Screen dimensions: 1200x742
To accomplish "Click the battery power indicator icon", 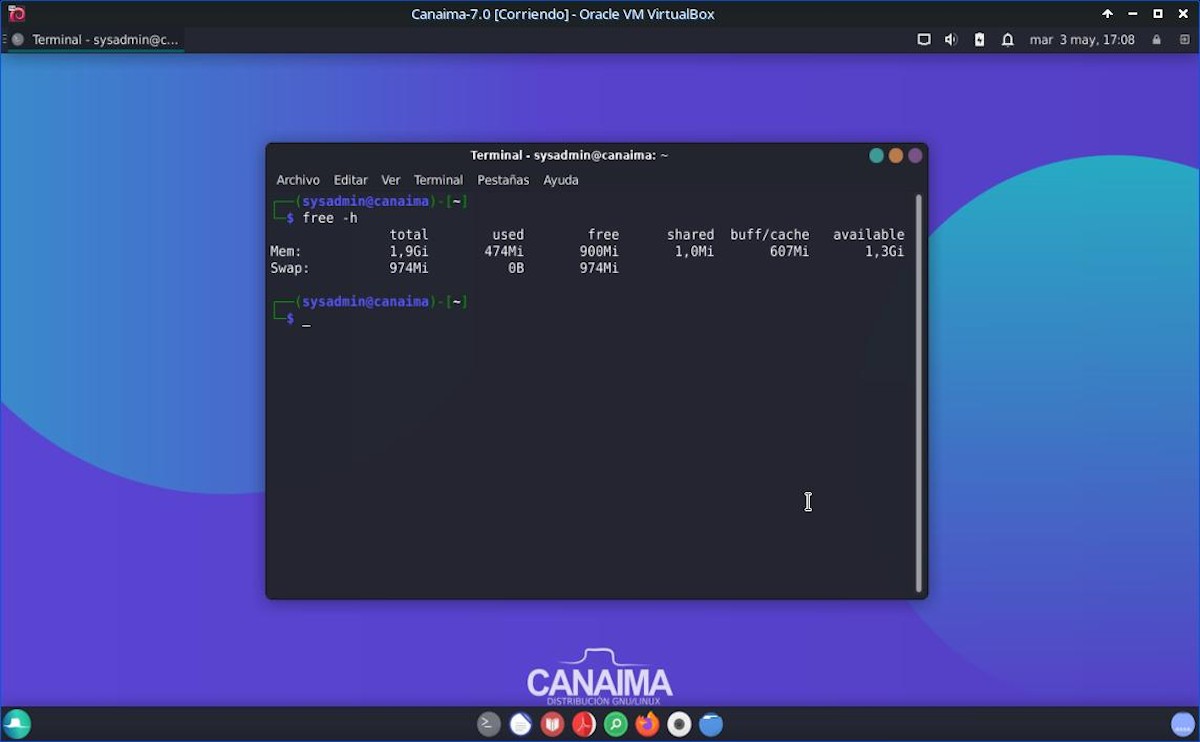I will point(979,40).
